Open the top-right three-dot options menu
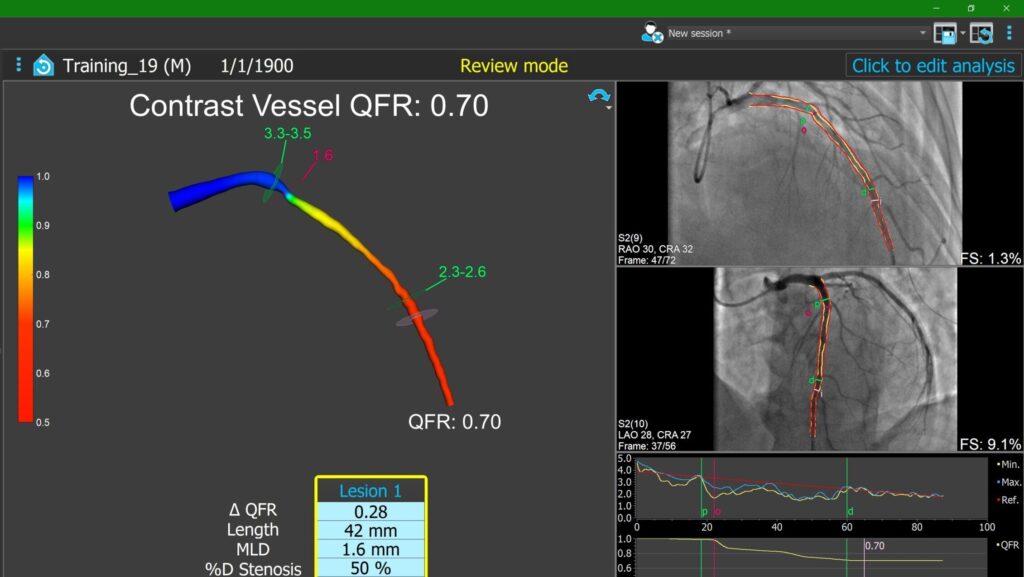 (x=1009, y=33)
